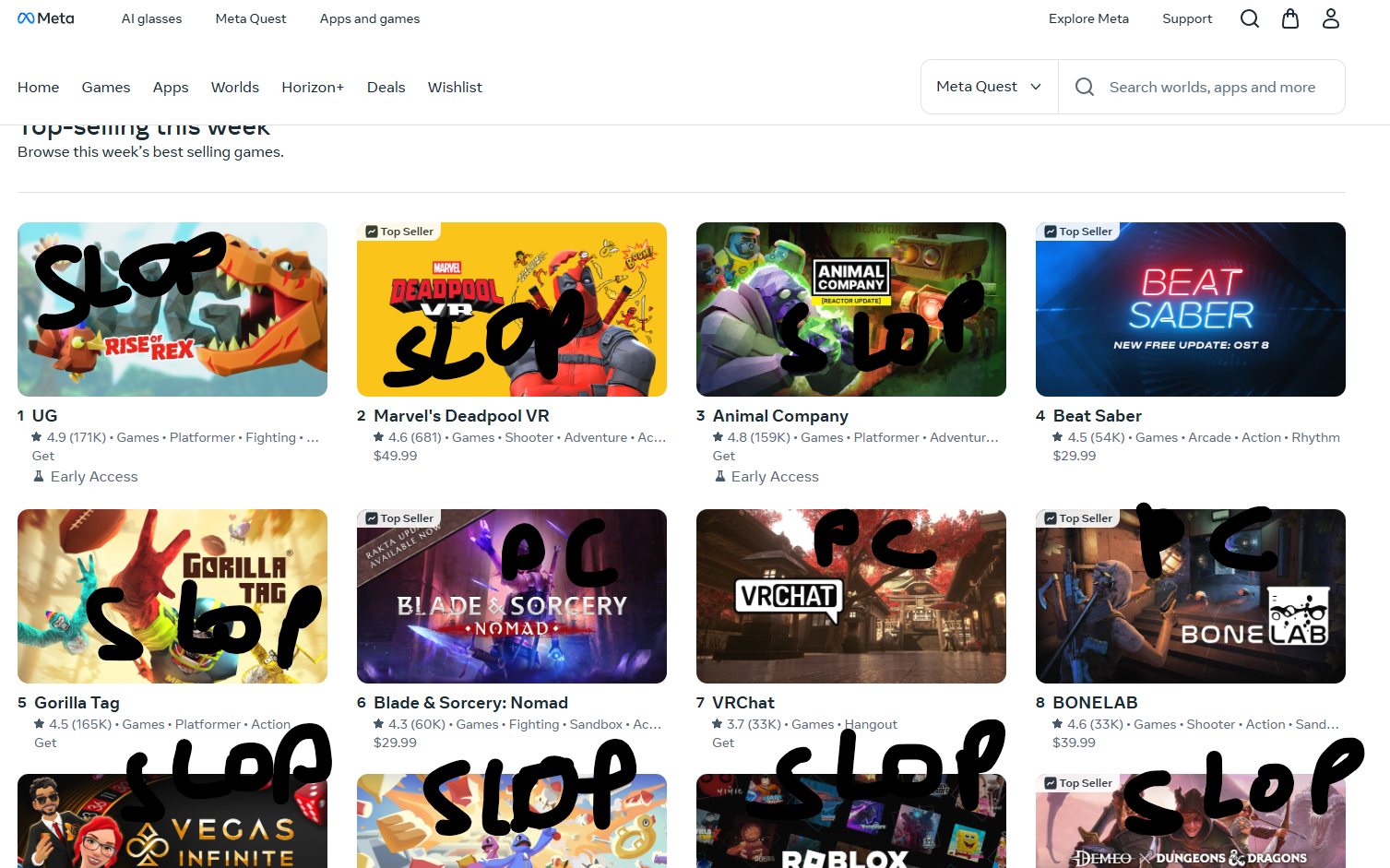Click the Get label under UG
Viewport: 1390px width, 868px height.
[43, 456]
